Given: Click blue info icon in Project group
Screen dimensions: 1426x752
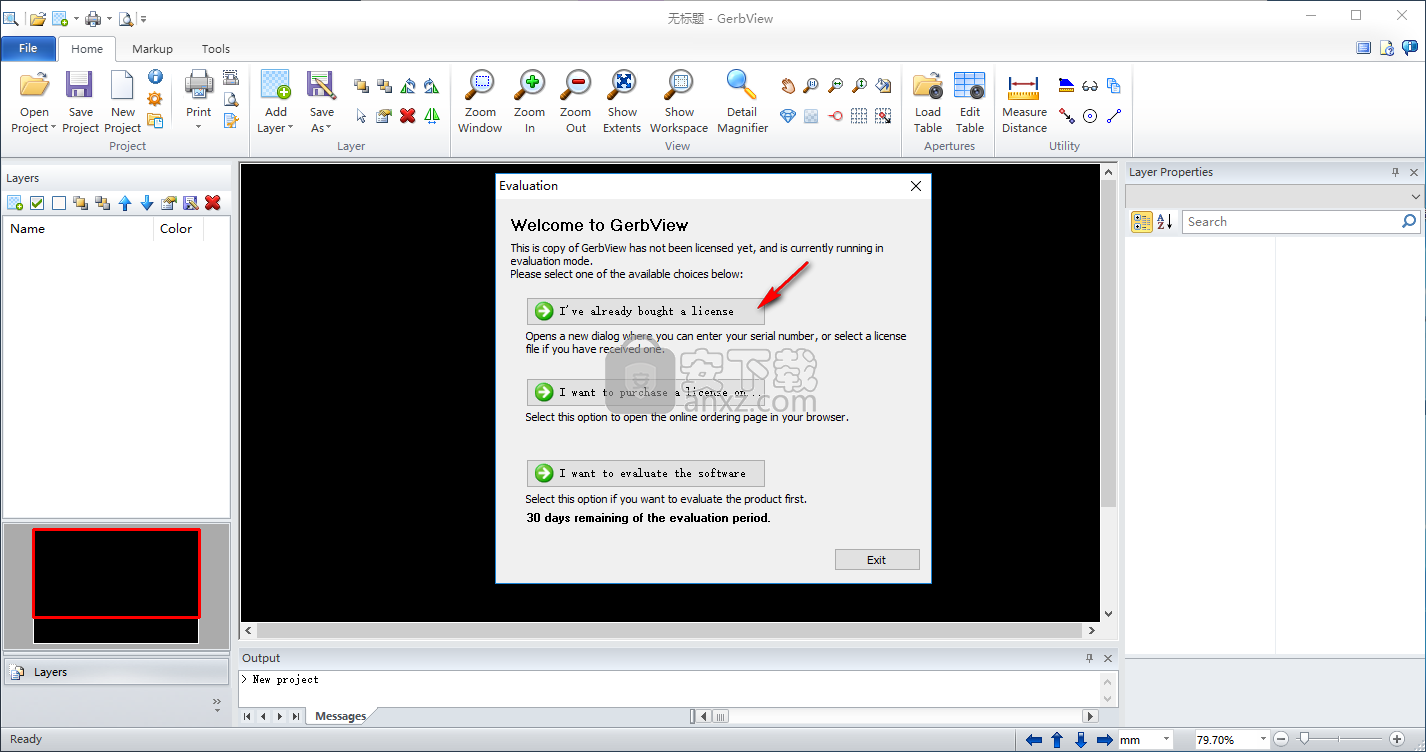Looking at the screenshot, I should (155, 77).
